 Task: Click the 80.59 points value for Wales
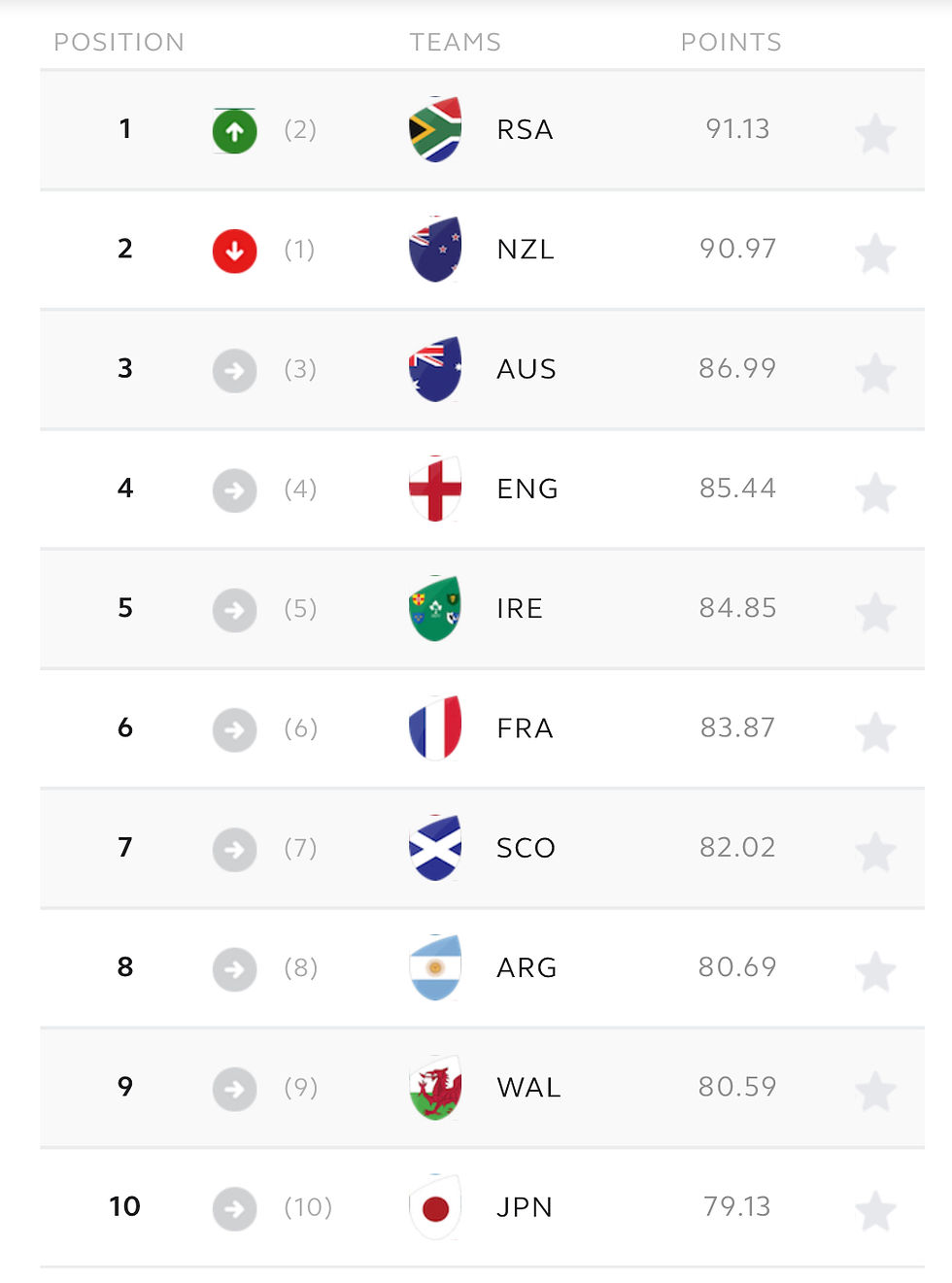[x=737, y=1087]
